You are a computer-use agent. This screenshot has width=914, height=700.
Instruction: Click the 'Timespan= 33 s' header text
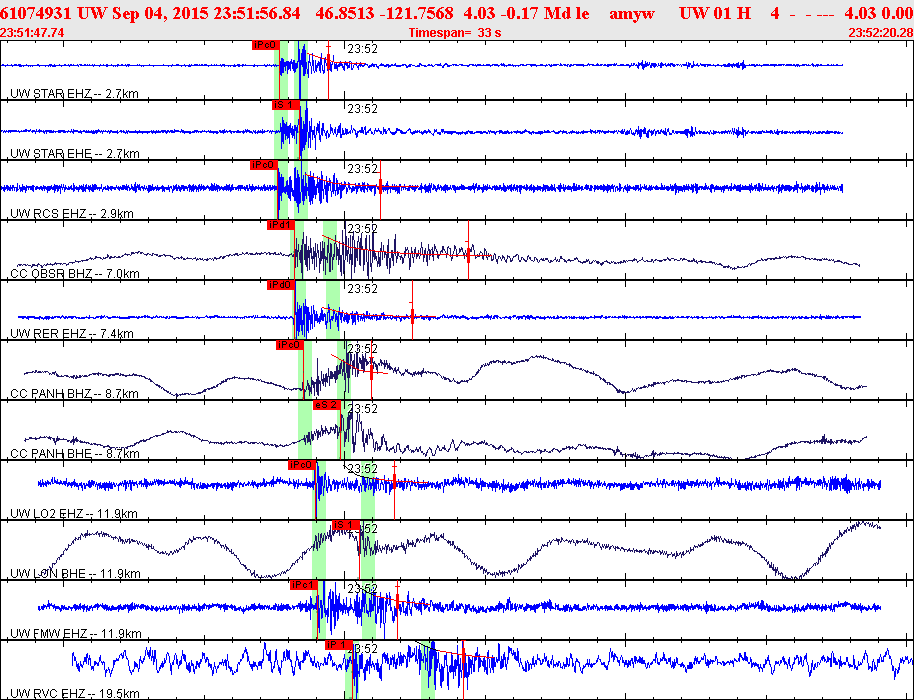(x=455, y=33)
